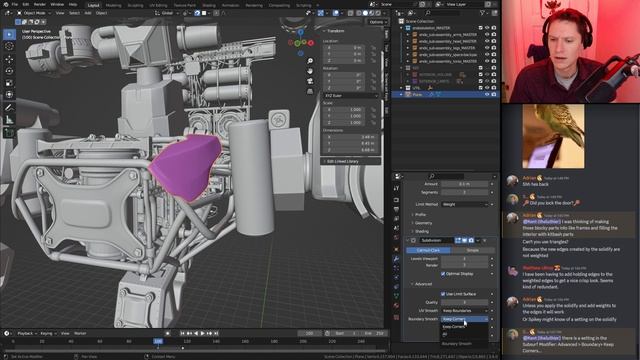
Task: Click the outliner display mode icon
Action: pyautogui.click(x=411, y=13)
